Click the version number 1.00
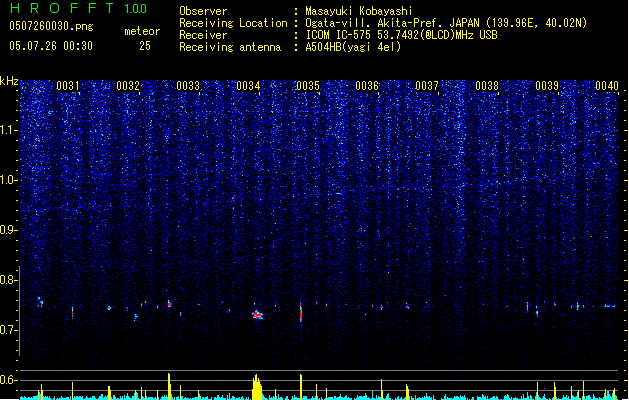 pos(136,8)
